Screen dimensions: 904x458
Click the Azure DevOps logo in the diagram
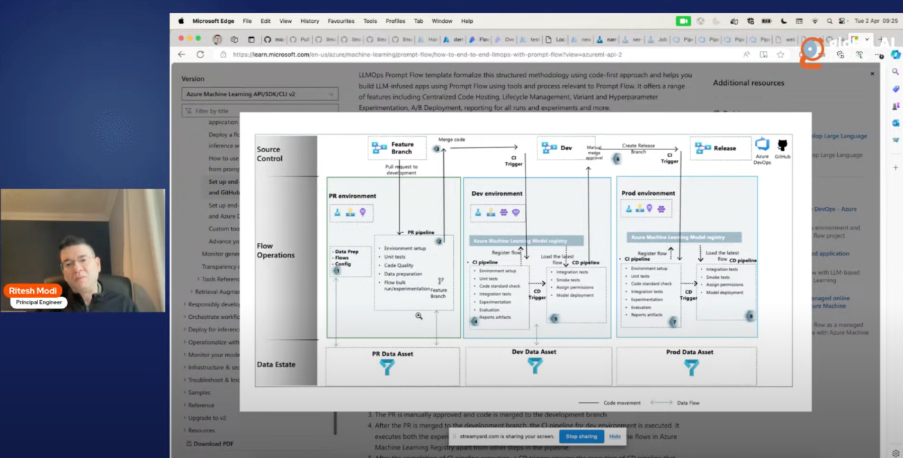coord(762,146)
